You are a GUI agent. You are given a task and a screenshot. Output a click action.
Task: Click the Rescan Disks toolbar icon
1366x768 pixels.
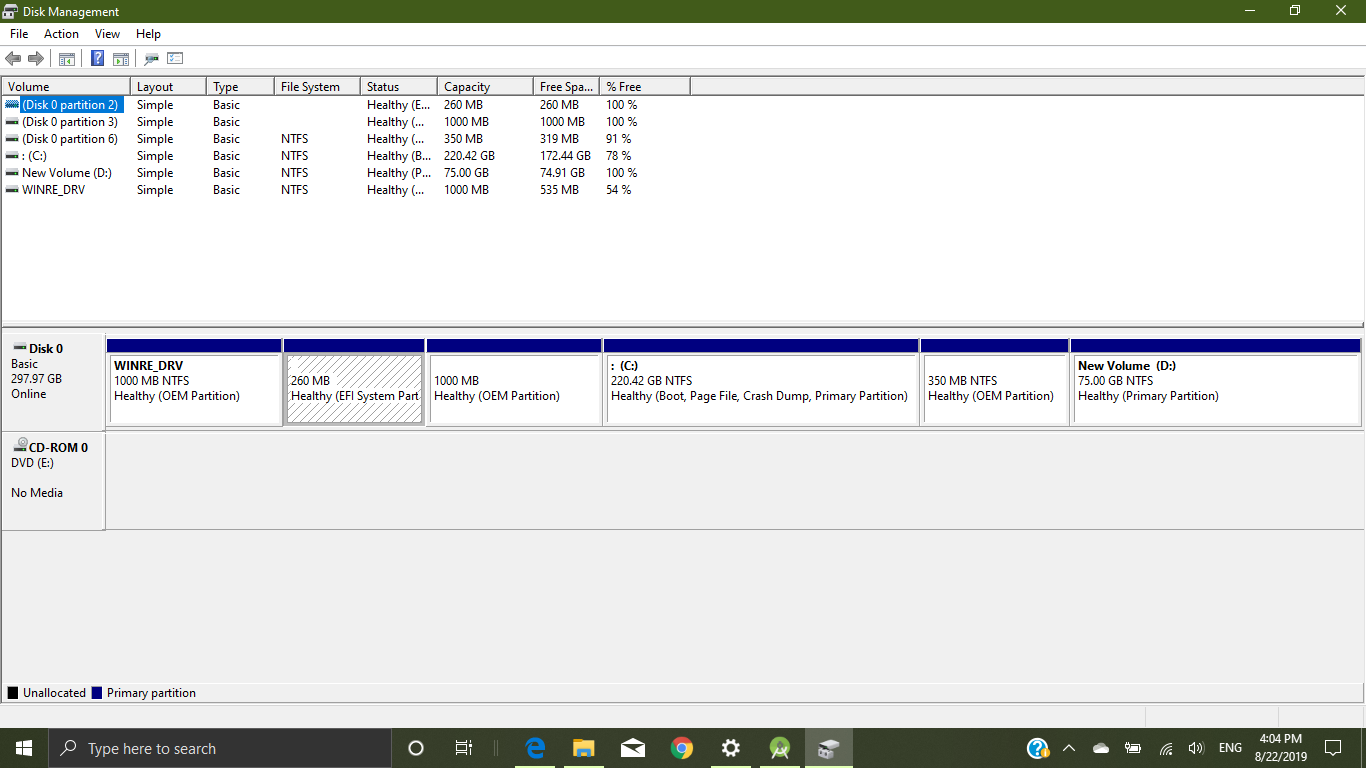tap(152, 59)
